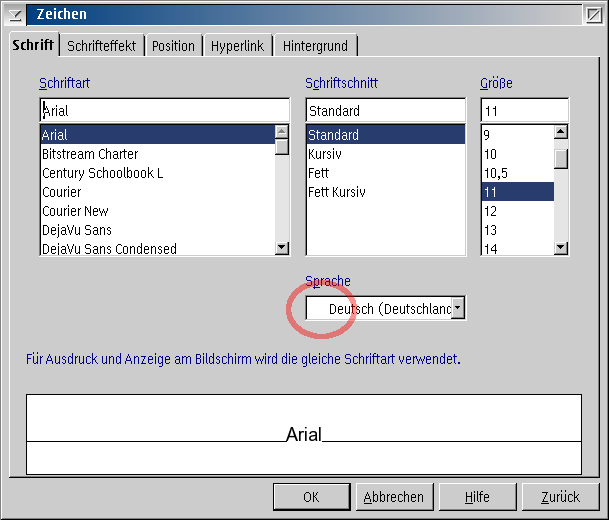609x520 pixels.
Task: Open help via Hilfe button
Action: click(x=477, y=497)
